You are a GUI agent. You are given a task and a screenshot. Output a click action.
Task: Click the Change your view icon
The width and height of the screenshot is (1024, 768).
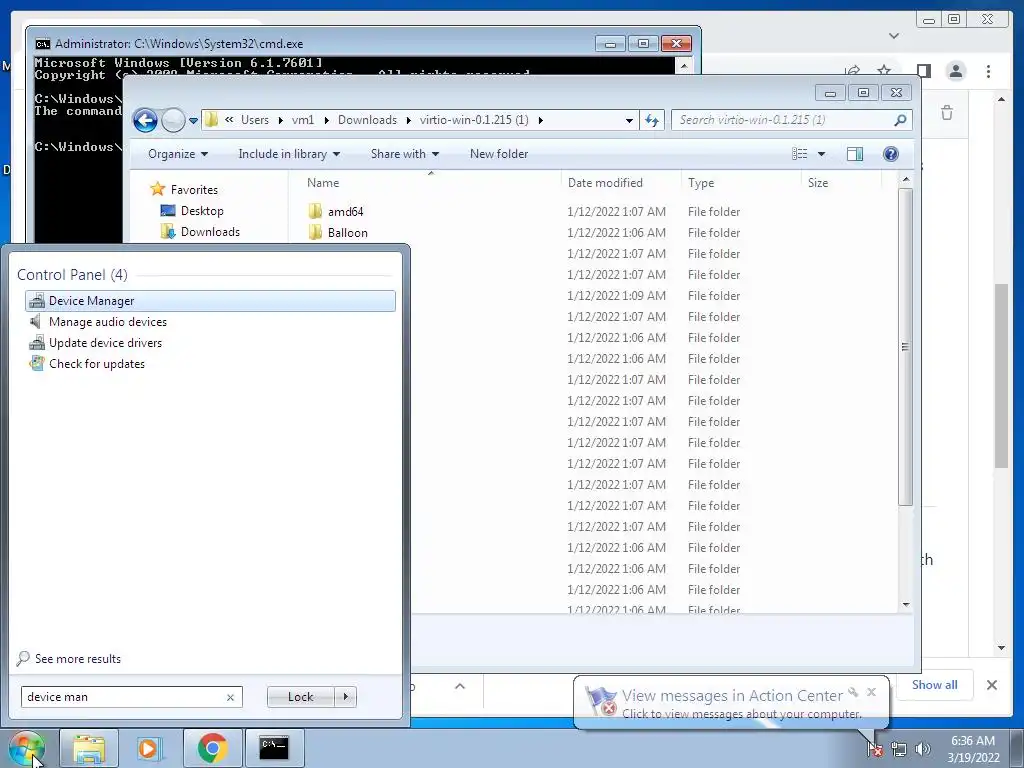pyautogui.click(x=799, y=154)
